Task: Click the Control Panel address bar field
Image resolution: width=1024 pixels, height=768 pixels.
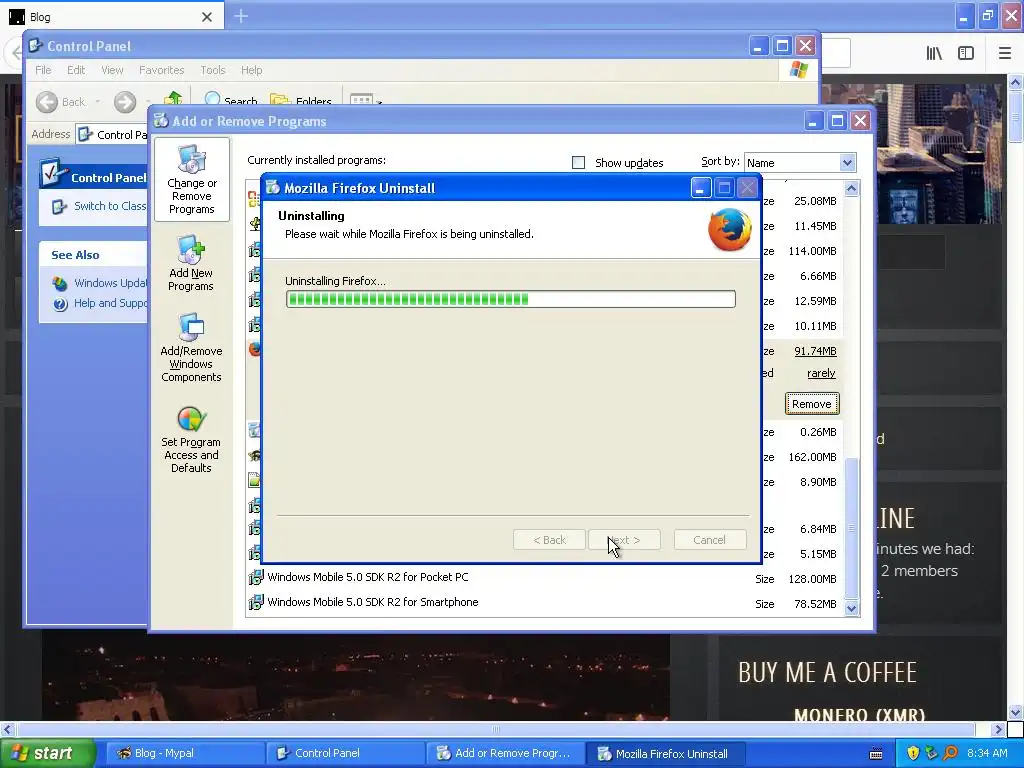Action: coord(112,135)
